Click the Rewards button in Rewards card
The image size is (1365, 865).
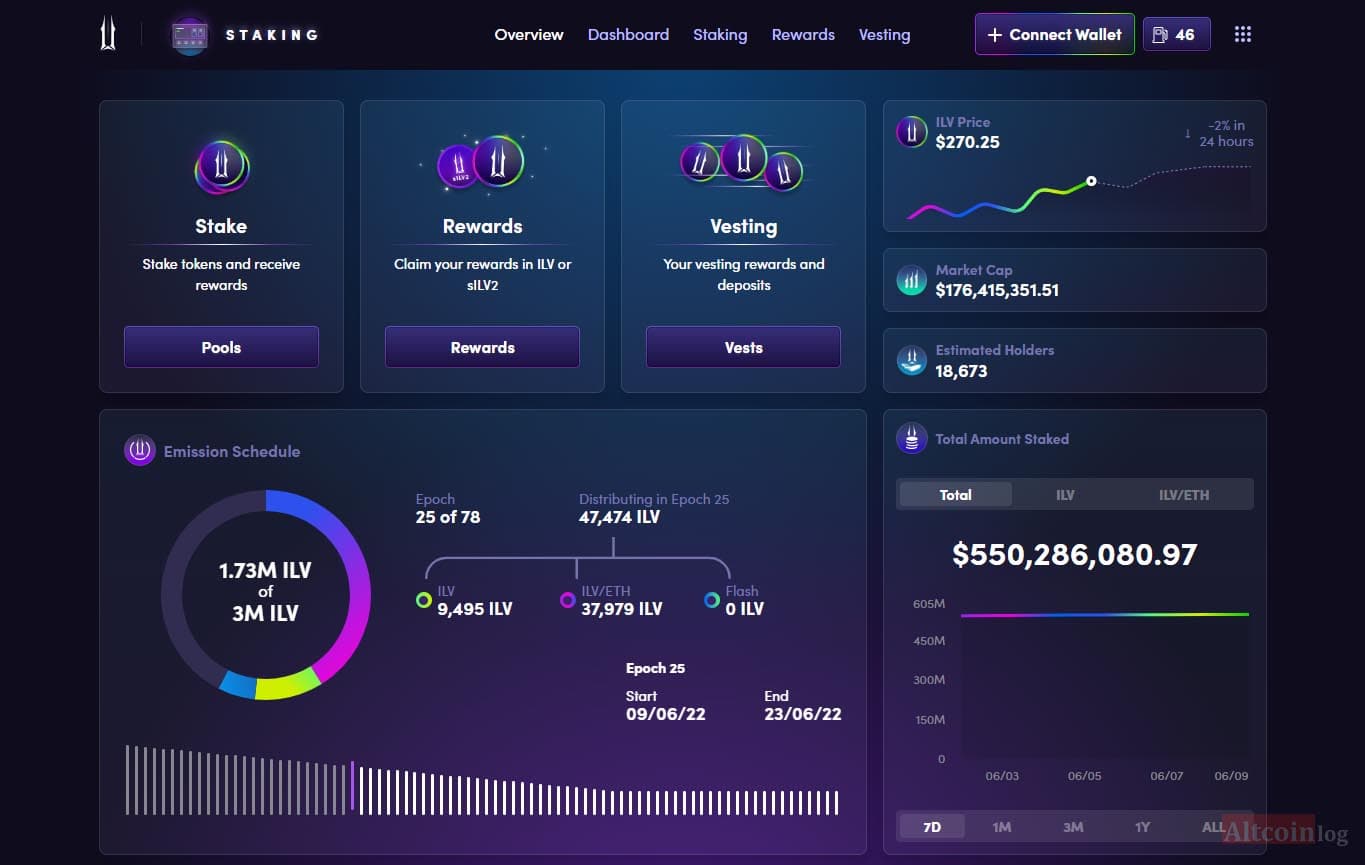tap(482, 347)
